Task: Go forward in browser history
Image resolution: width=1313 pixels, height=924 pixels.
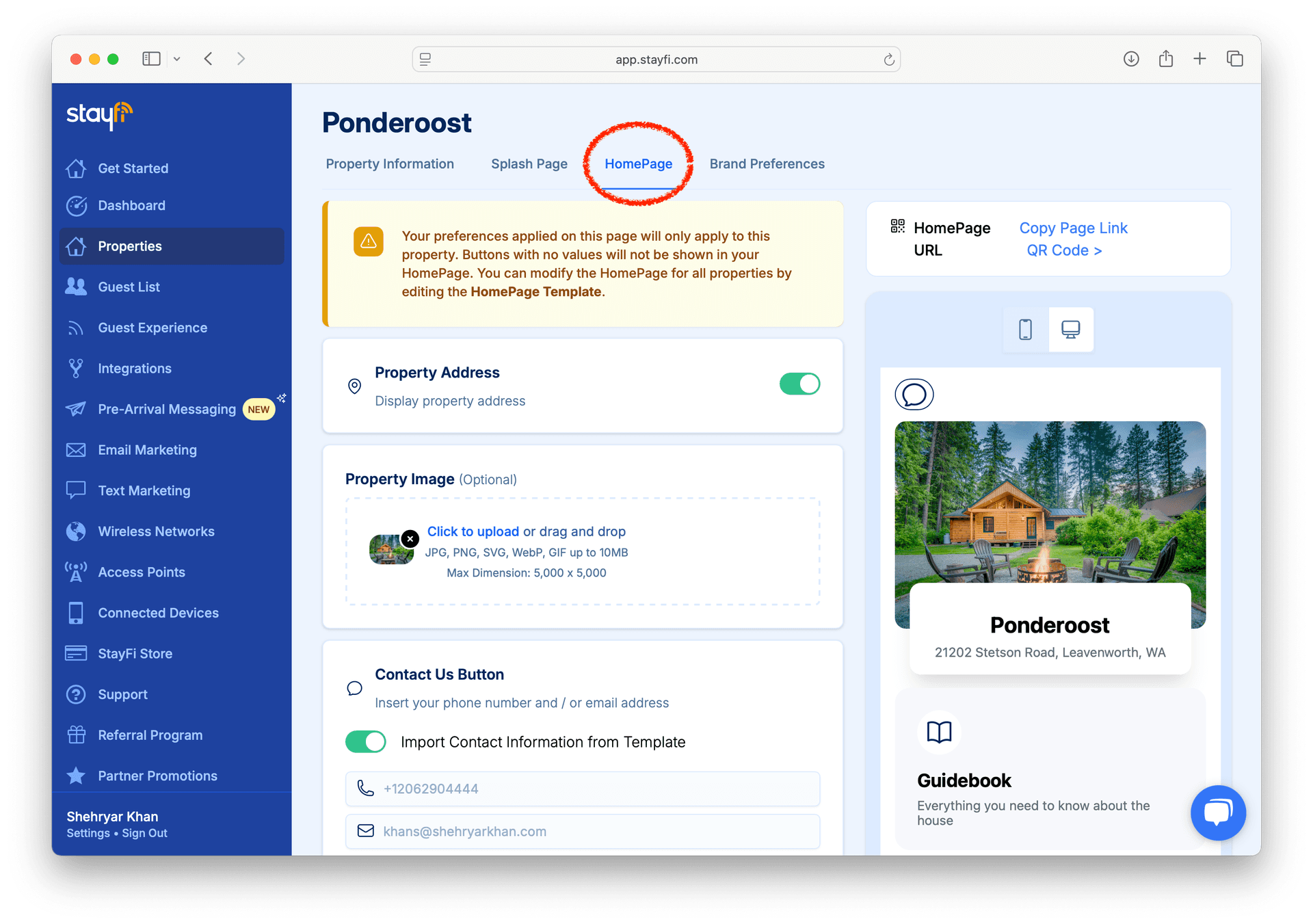Action: (x=241, y=59)
